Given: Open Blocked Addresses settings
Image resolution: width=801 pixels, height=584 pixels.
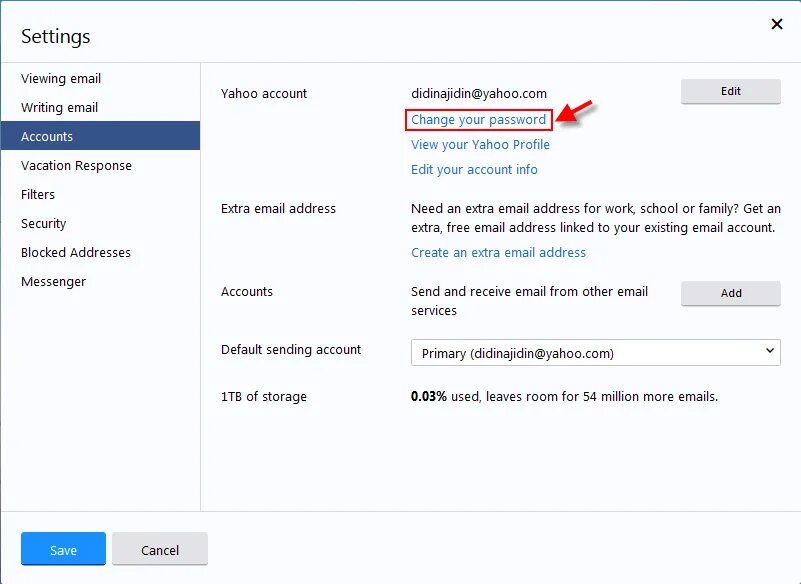Looking at the screenshot, I should click(x=100, y=252).
